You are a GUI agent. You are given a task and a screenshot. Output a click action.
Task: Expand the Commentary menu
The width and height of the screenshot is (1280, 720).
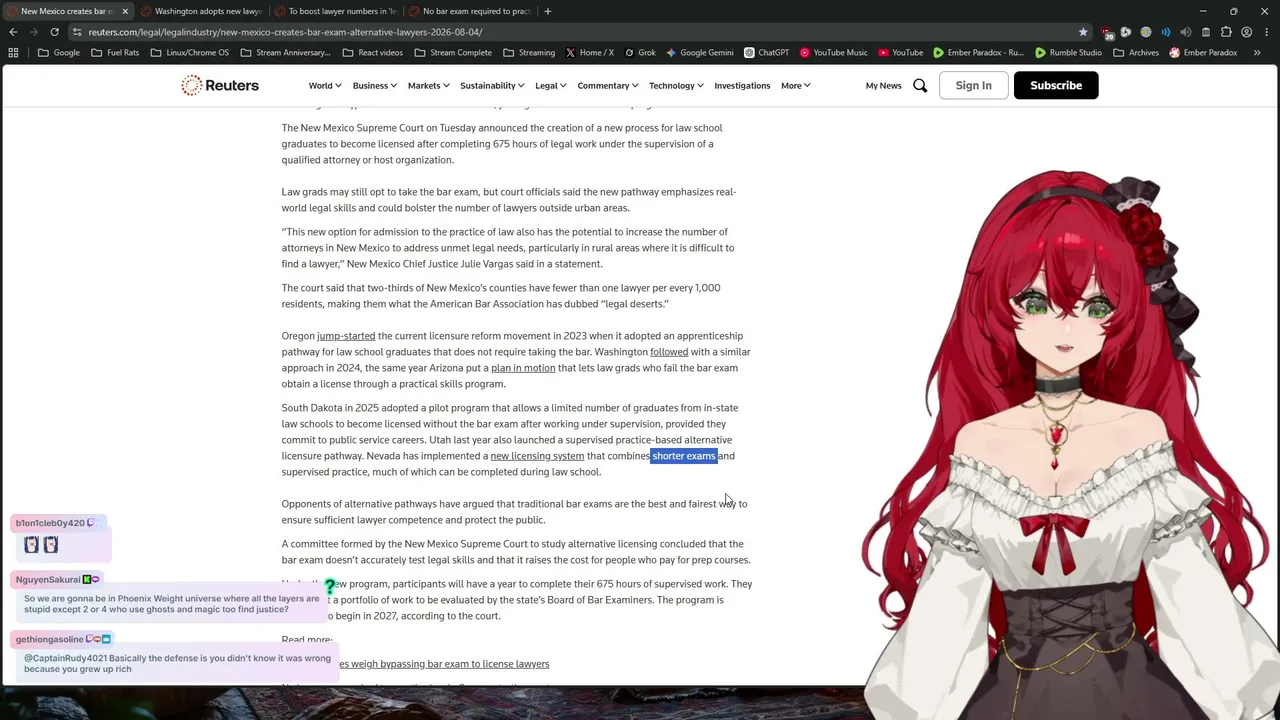coord(608,86)
